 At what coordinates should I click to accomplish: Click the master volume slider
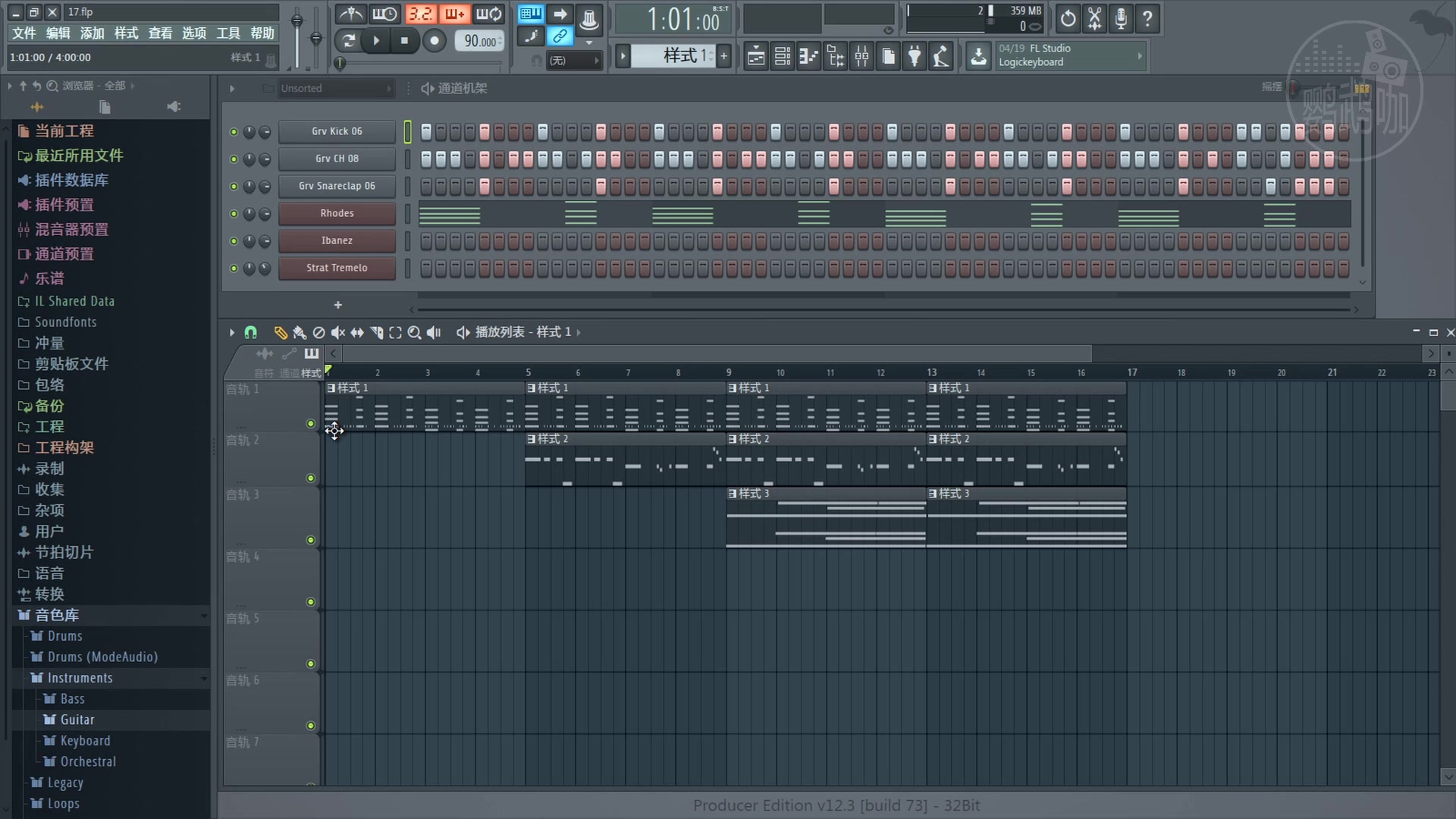(297, 19)
